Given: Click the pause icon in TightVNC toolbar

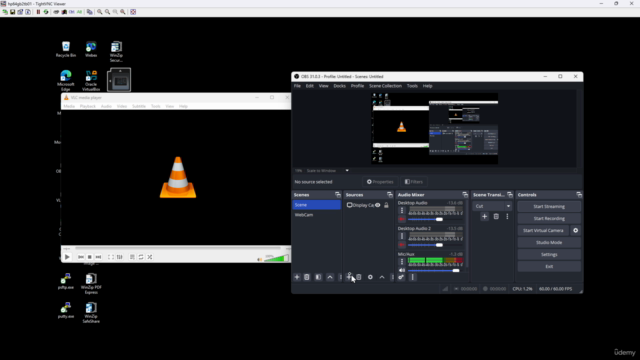Looking at the screenshot, I should coord(38,12).
